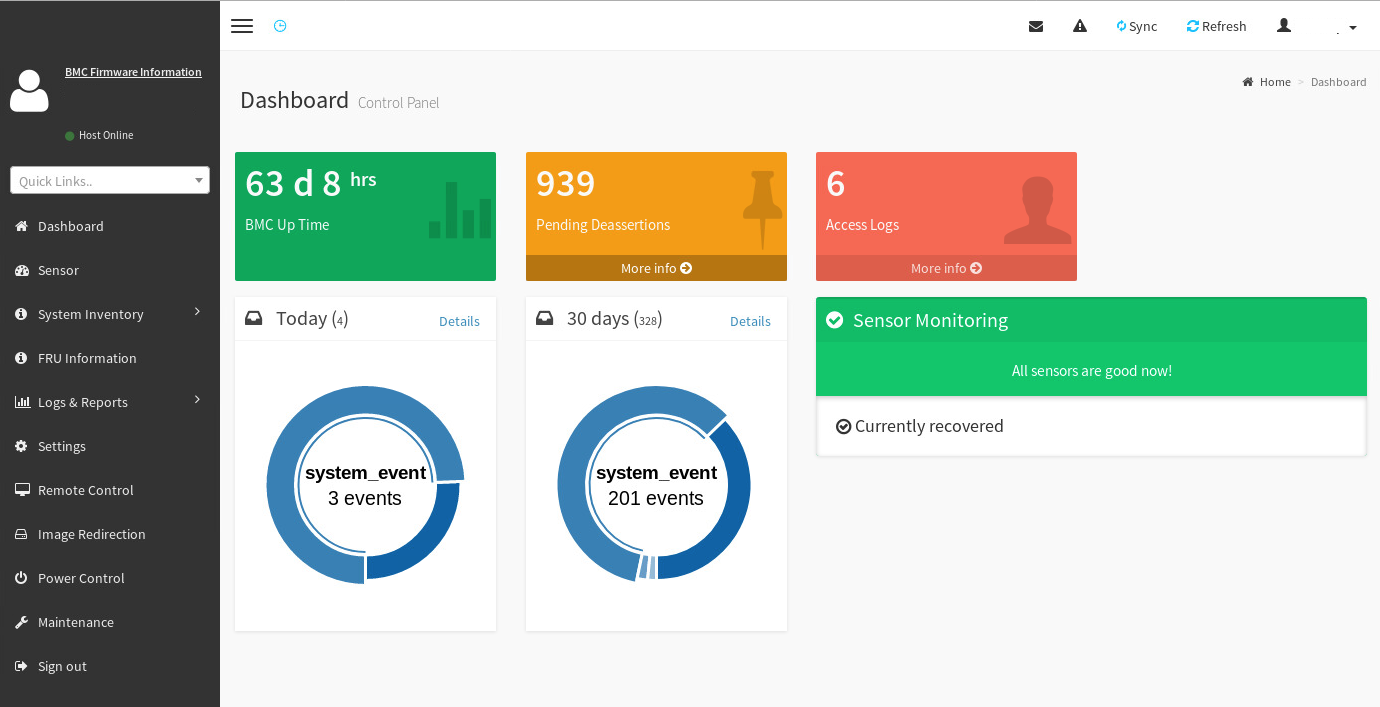Toggle the hamburger sidebar menu
1380x707 pixels.
[242, 26]
